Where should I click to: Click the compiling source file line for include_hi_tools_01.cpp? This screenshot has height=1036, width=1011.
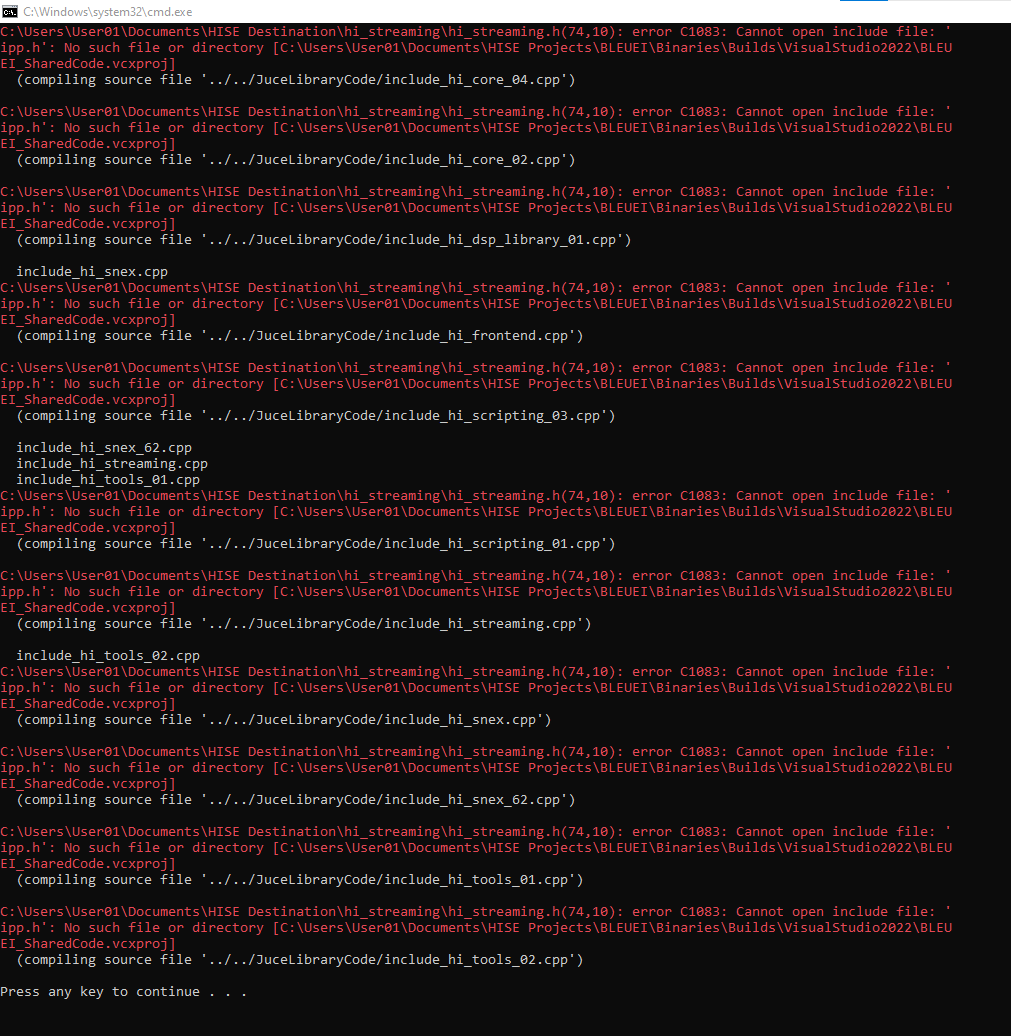pos(300,879)
